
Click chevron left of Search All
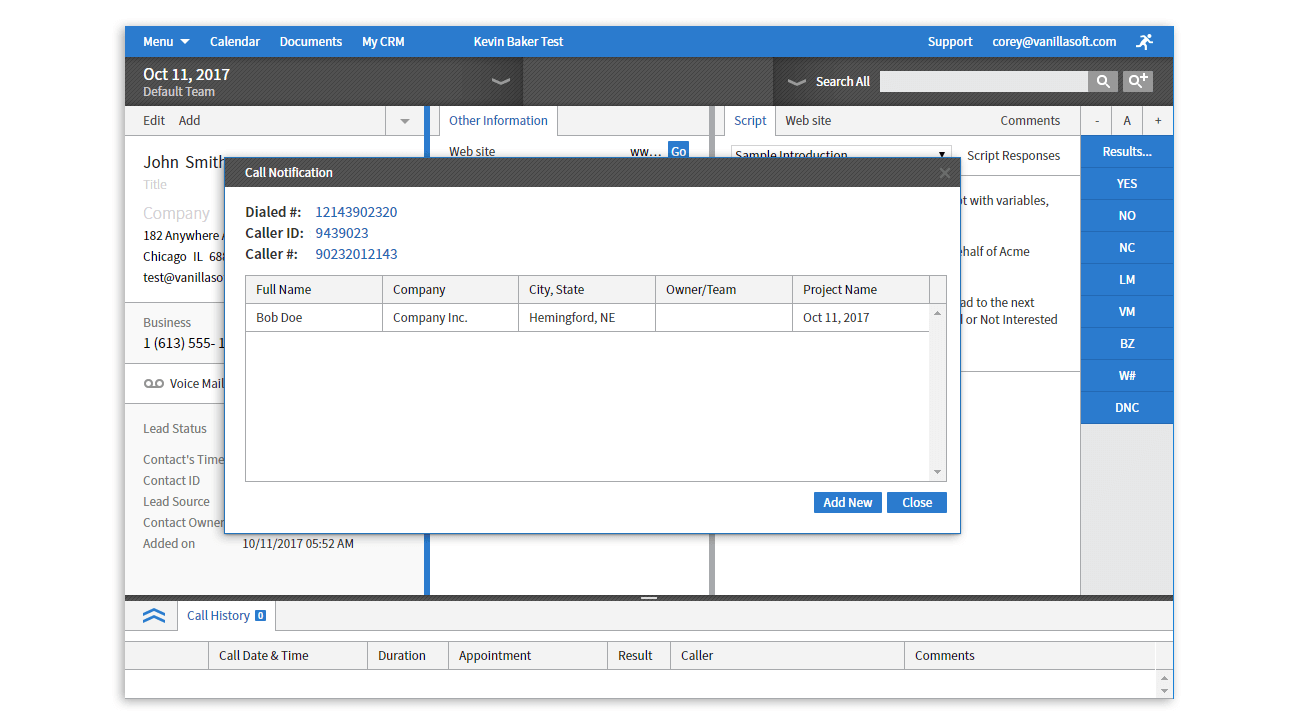(797, 82)
